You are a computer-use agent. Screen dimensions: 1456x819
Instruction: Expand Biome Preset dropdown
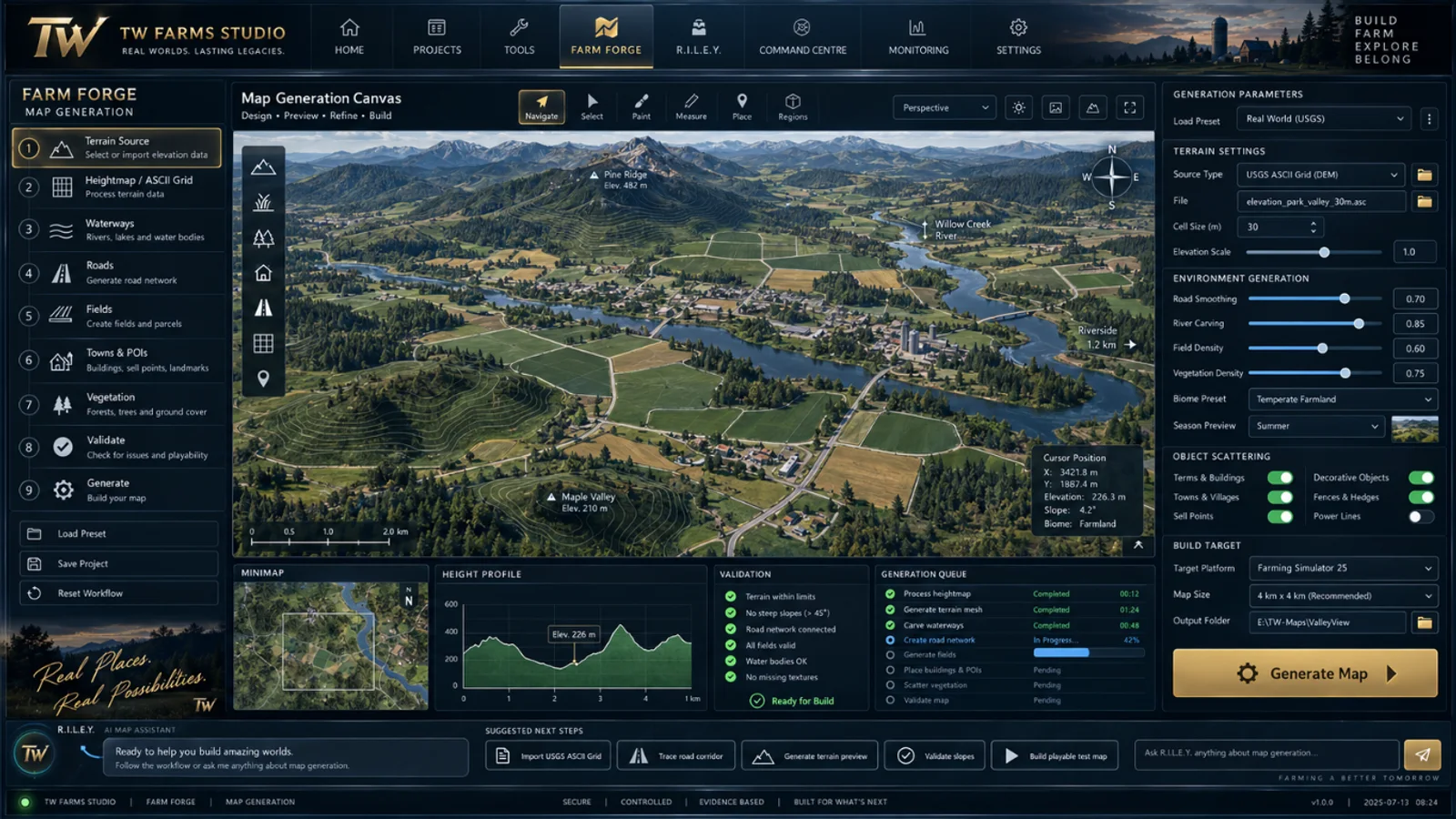pyautogui.click(x=1343, y=399)
